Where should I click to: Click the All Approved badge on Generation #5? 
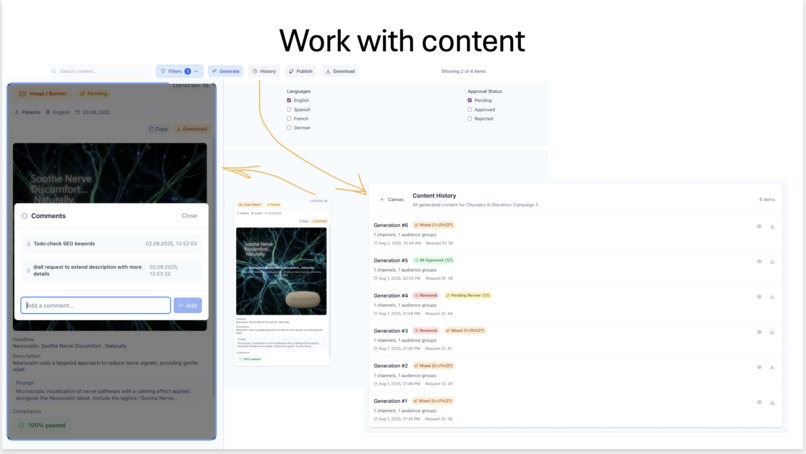(x=434, y=260)
